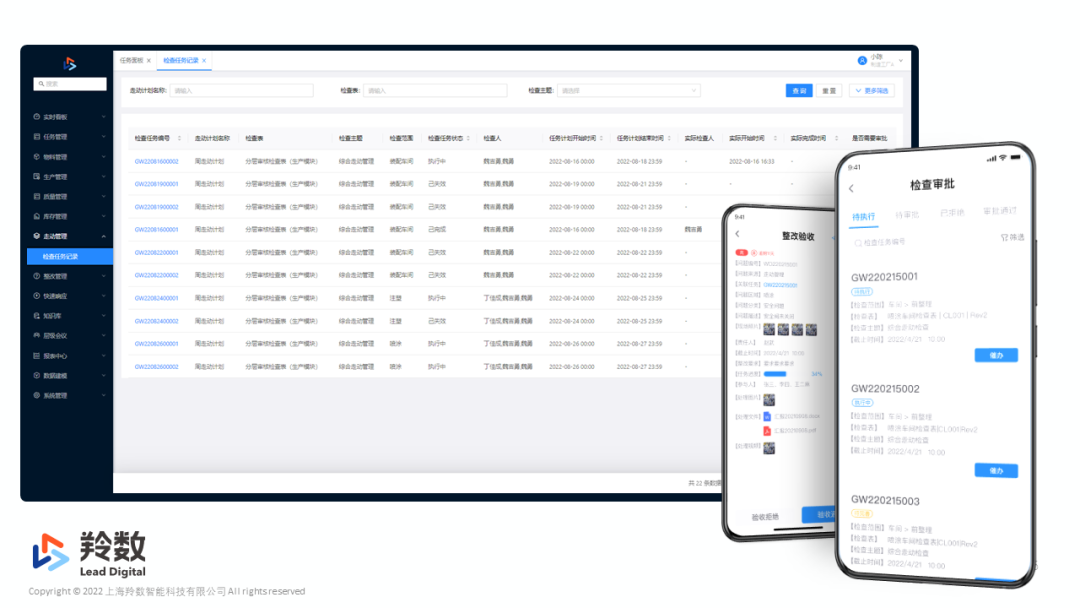Click the 质量管理 sidebar icon
The height and width of the screenshot is (608, 1080).
(x=37, y=196)
